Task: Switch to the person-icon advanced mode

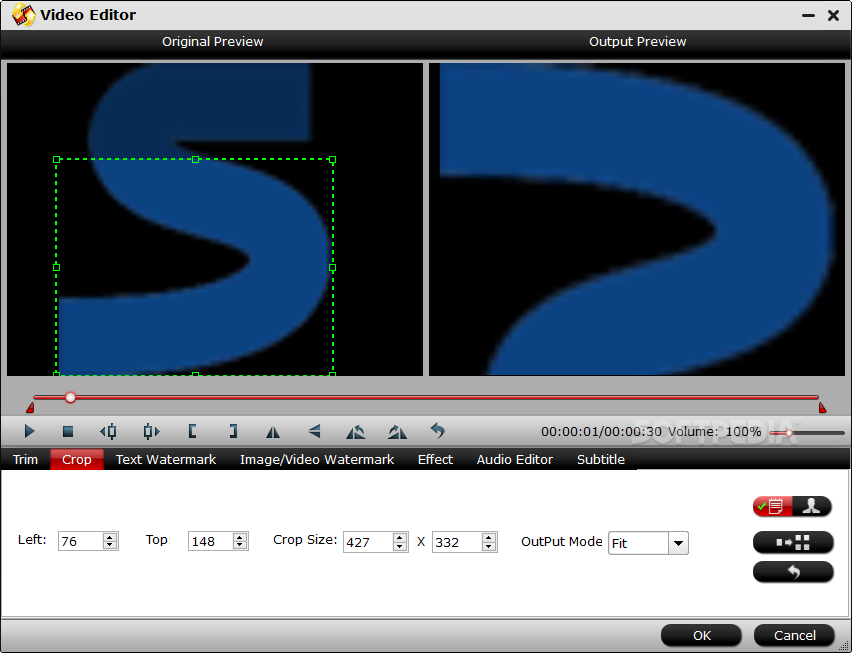Action: [x=812, y=506]
